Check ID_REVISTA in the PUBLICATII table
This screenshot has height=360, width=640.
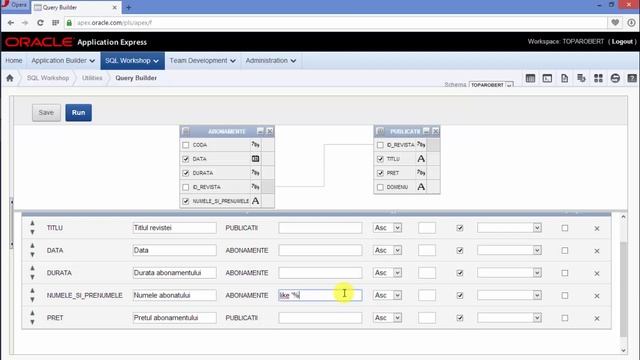click(380, 145)
